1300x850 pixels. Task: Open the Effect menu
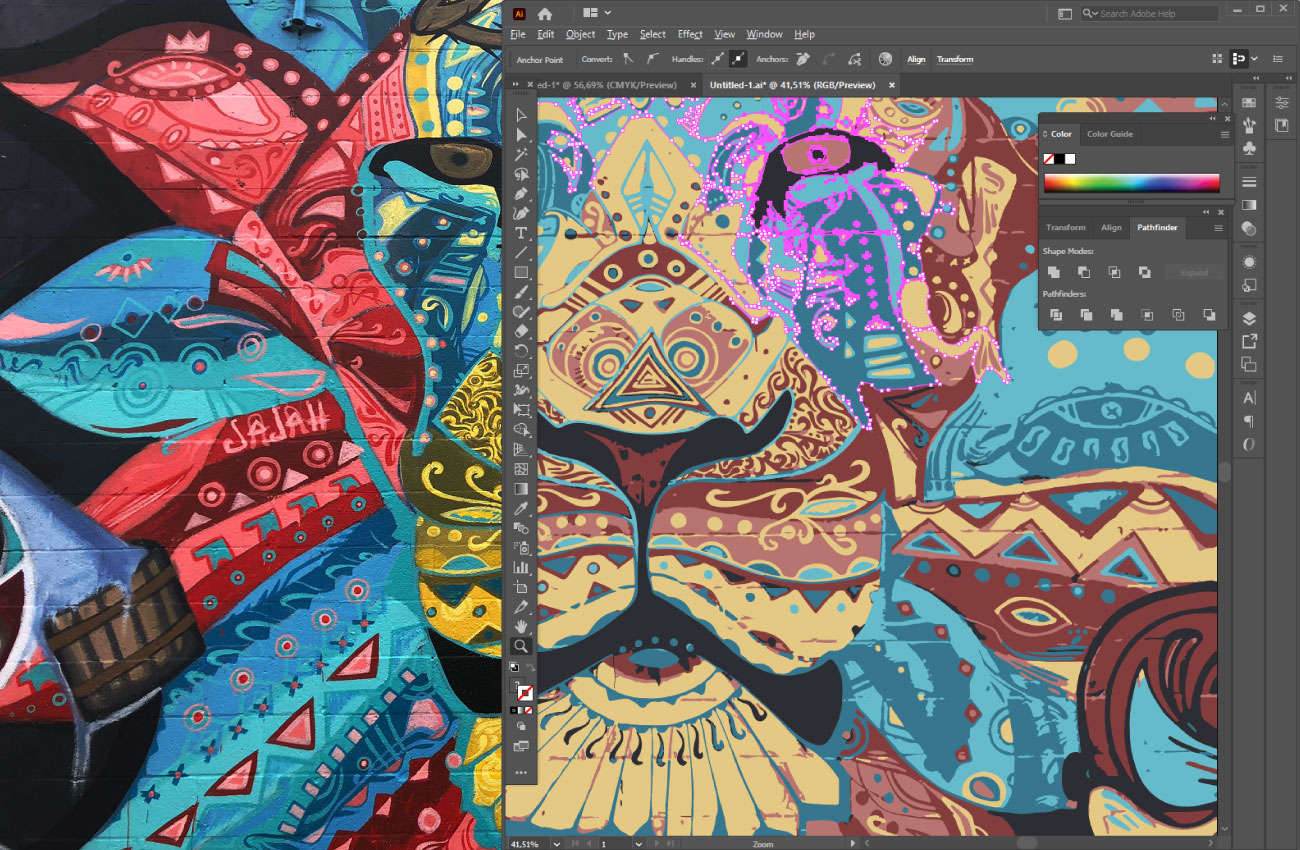tap(690, 33)
